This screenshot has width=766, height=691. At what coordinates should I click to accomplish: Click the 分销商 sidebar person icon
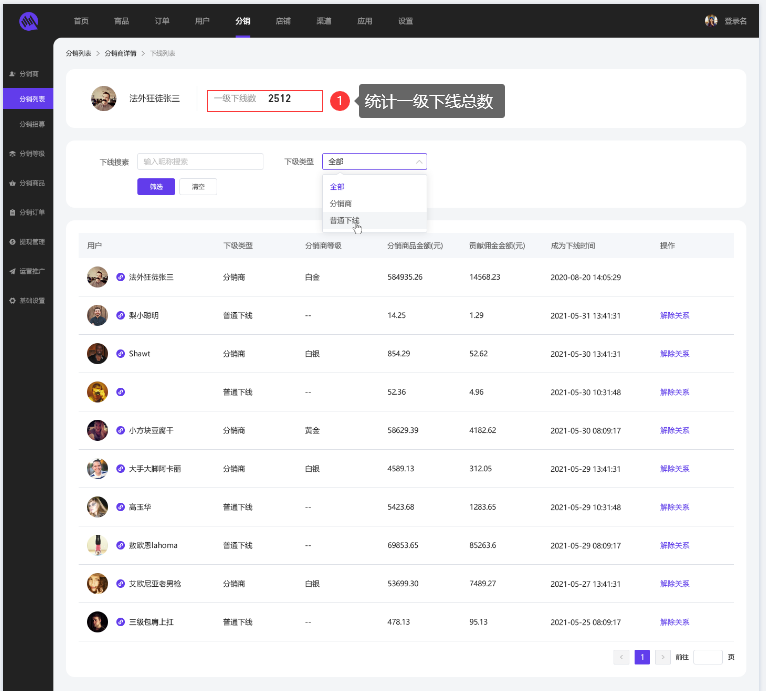(12, 74)
